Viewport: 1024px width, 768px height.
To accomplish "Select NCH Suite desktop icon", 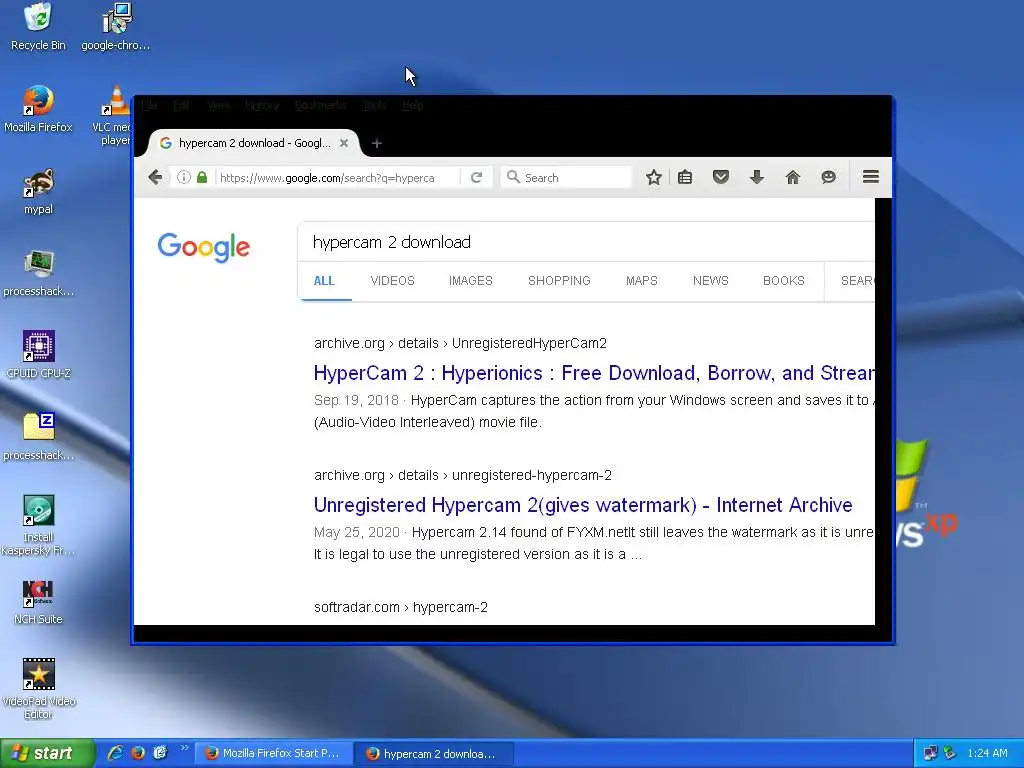I will (38, 601).
